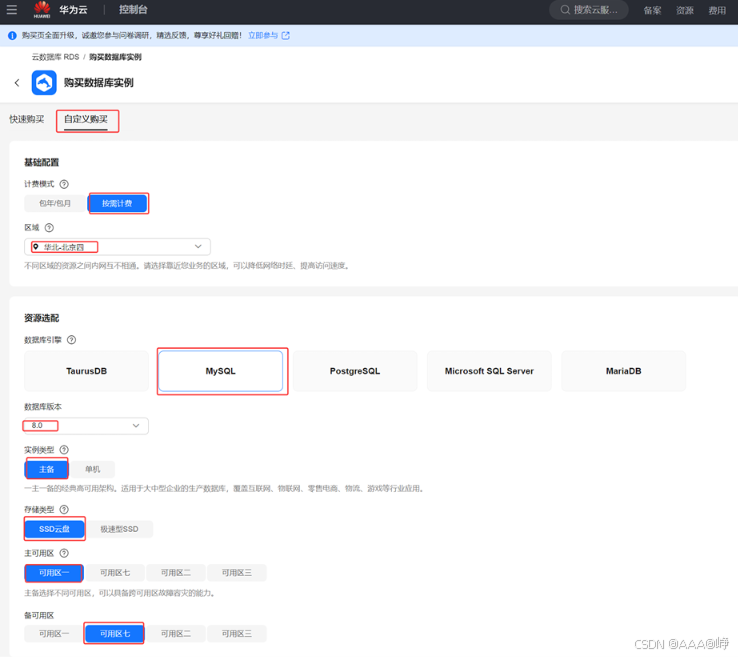Choose TaurusDB database engine
The width and height of the screenshot is (738, 657).
87,371
